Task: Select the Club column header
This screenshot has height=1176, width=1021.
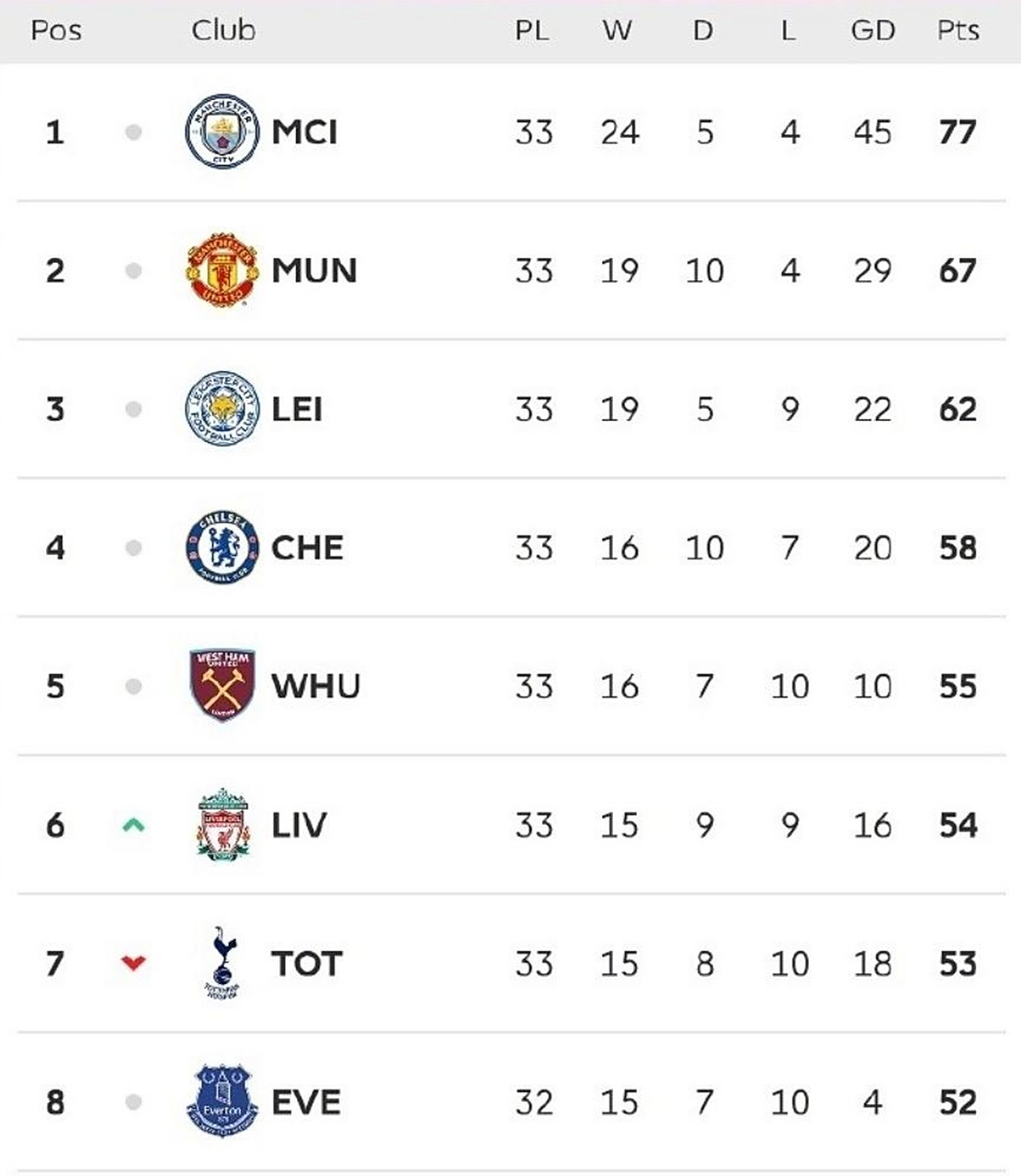Action: [223, 30]
